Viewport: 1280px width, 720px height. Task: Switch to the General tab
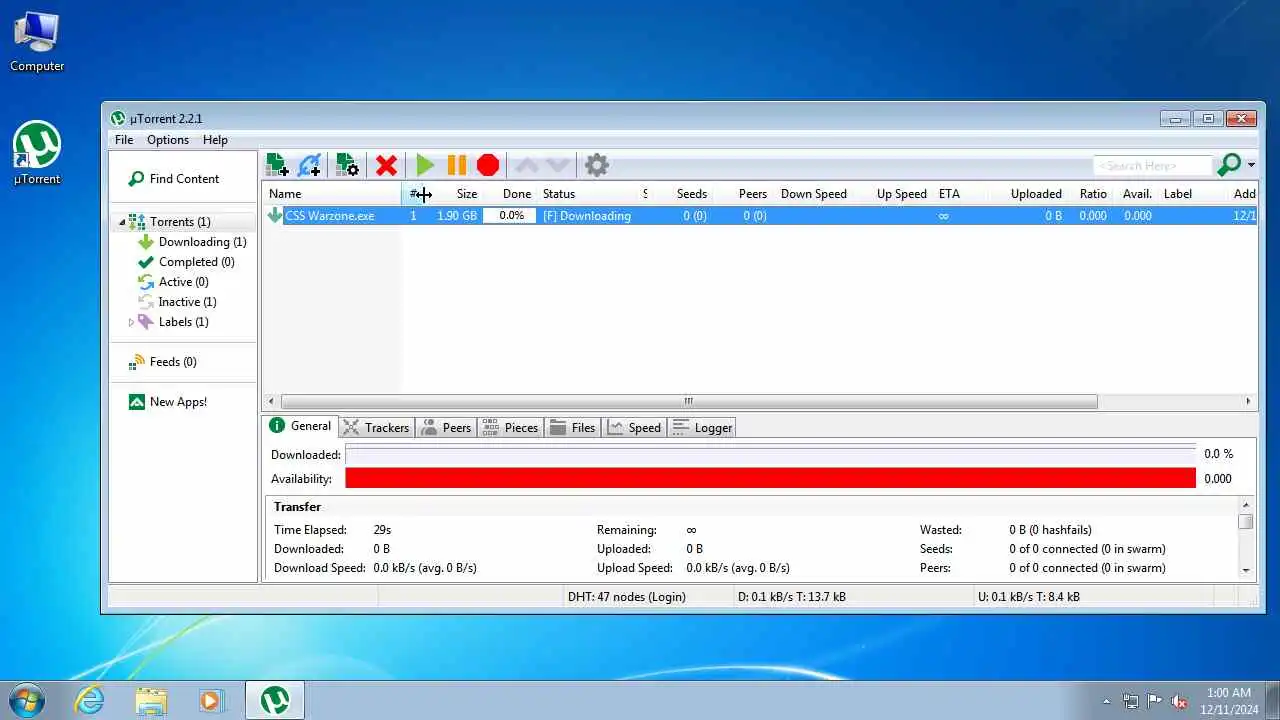pyautogui.click(x=300, y=426)
